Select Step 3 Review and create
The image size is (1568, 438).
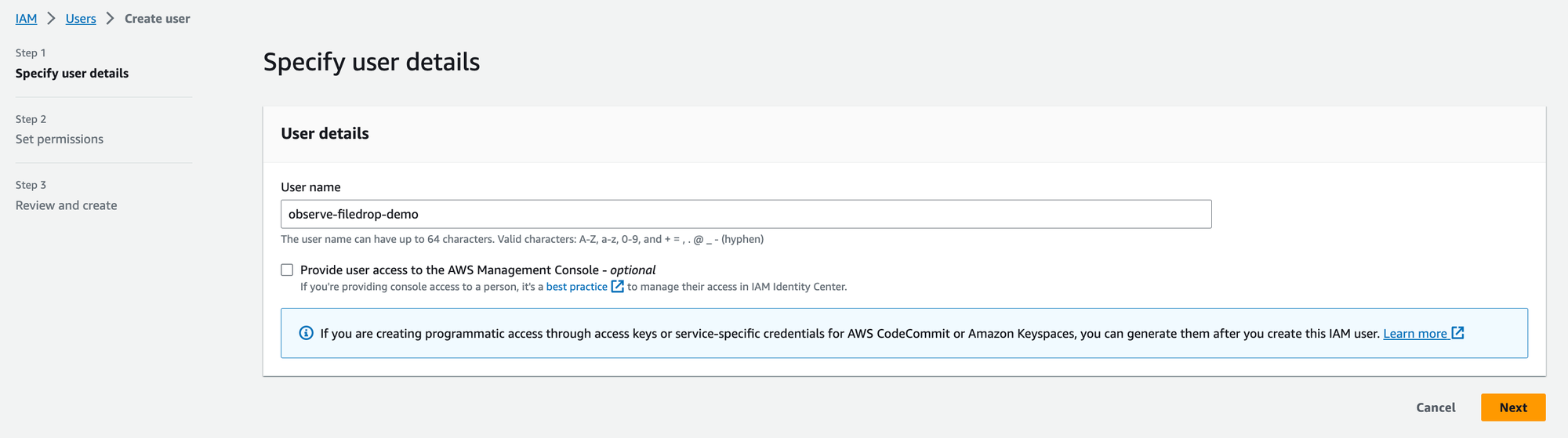click(x=67, y=205)
